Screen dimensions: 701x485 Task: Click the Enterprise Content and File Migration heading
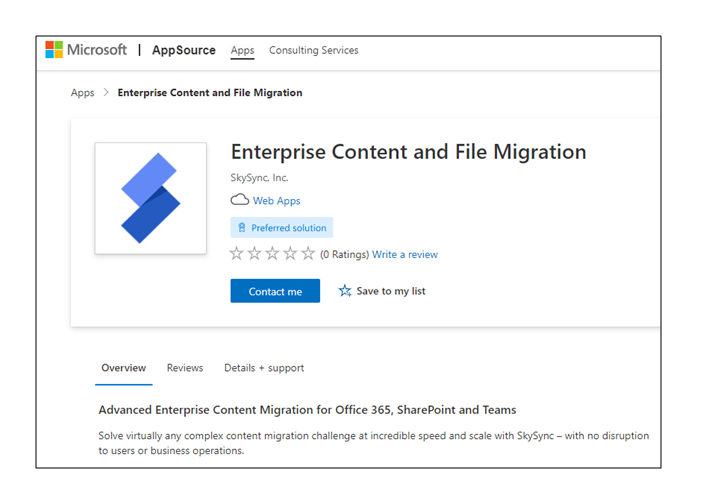point(408,152)
